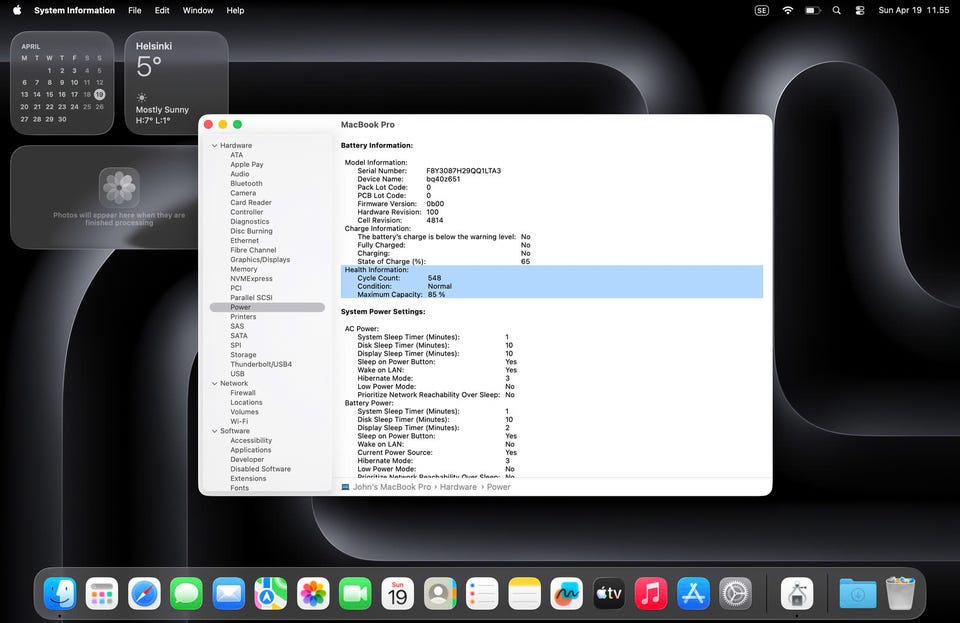Open Spotlight search icon
Viewport: 960px width, 623px height.
[836, 10]
